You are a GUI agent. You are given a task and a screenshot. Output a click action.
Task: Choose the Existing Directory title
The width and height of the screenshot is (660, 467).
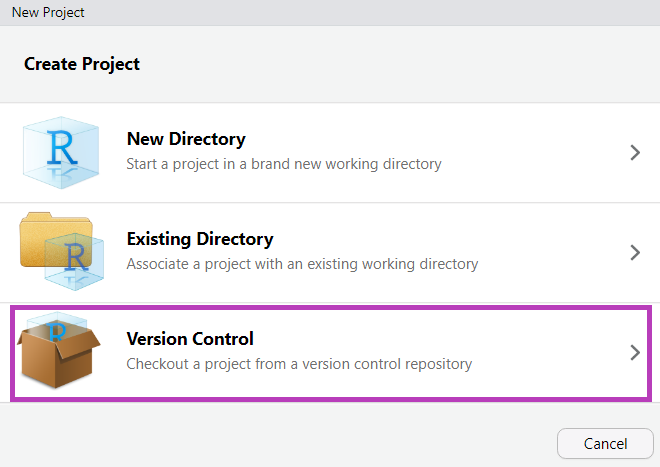coord(200,239)
